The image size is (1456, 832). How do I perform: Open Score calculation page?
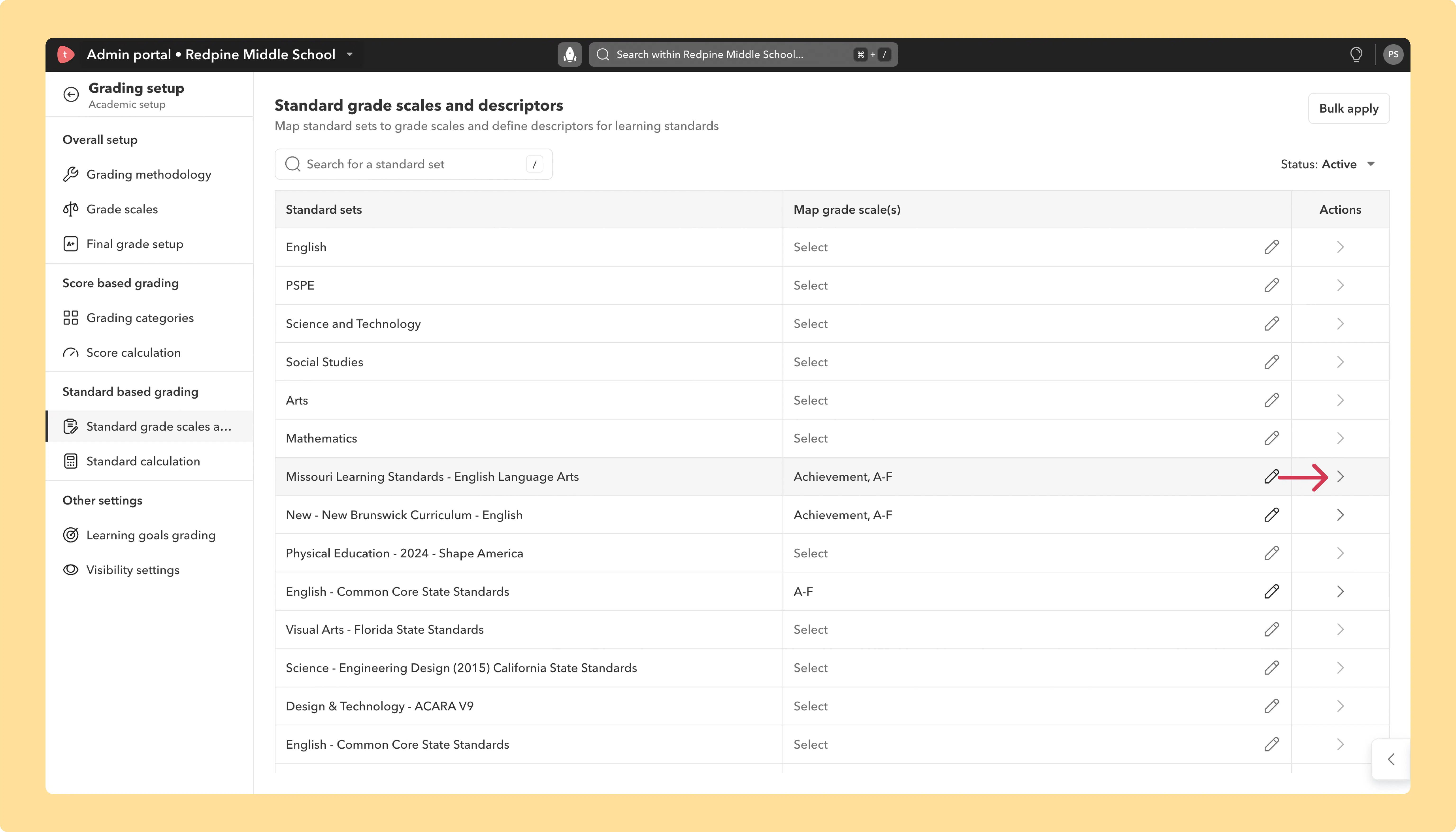pyautogui.click(x=149, y=353)
